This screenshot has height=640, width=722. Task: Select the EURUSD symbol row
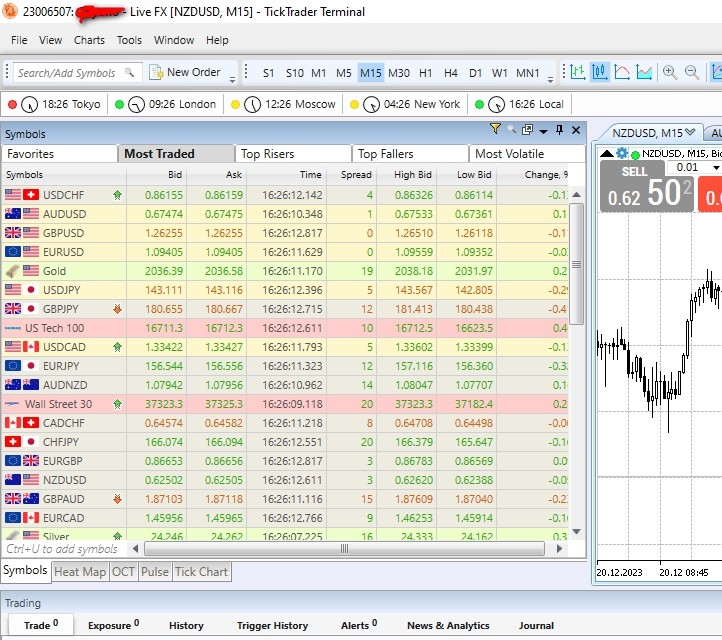tap(285, 252)
